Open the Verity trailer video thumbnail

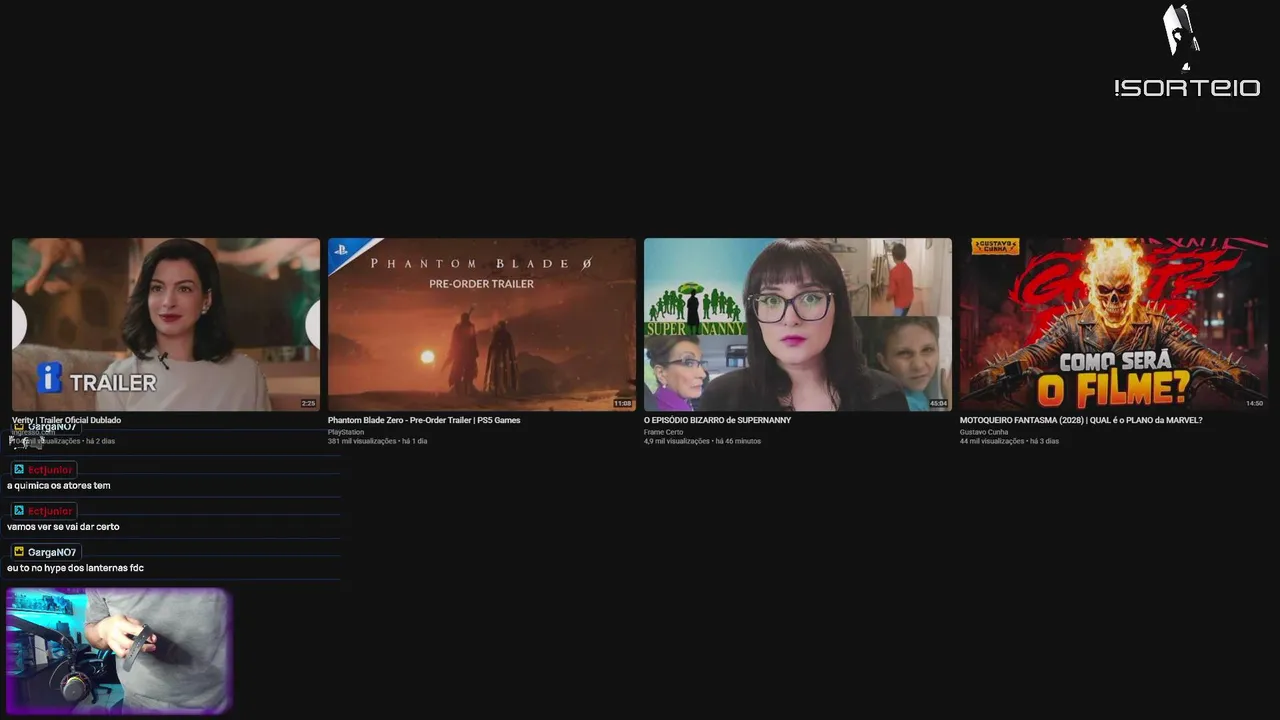coord(166,324)
